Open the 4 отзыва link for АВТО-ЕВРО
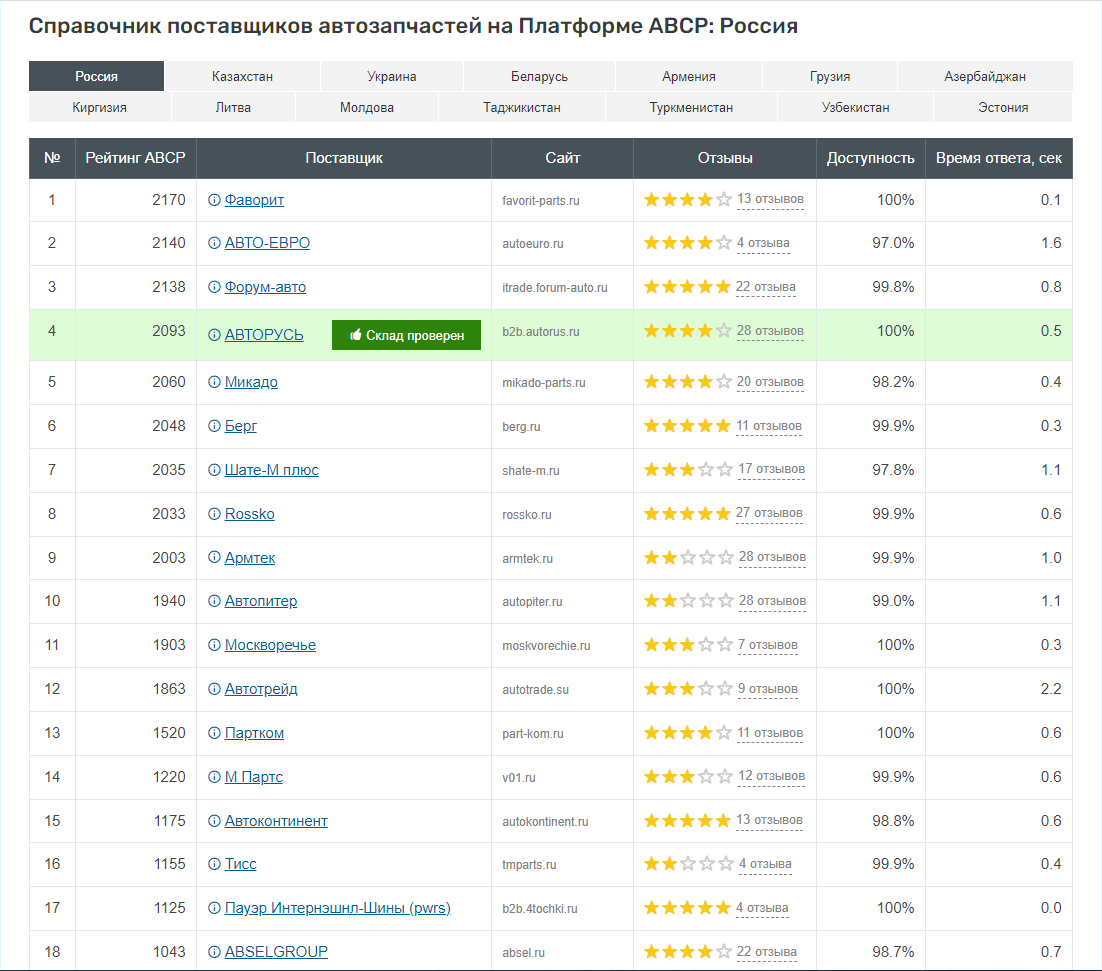The width and height of the screenshot is (1102, 971). tap(763, 243)
